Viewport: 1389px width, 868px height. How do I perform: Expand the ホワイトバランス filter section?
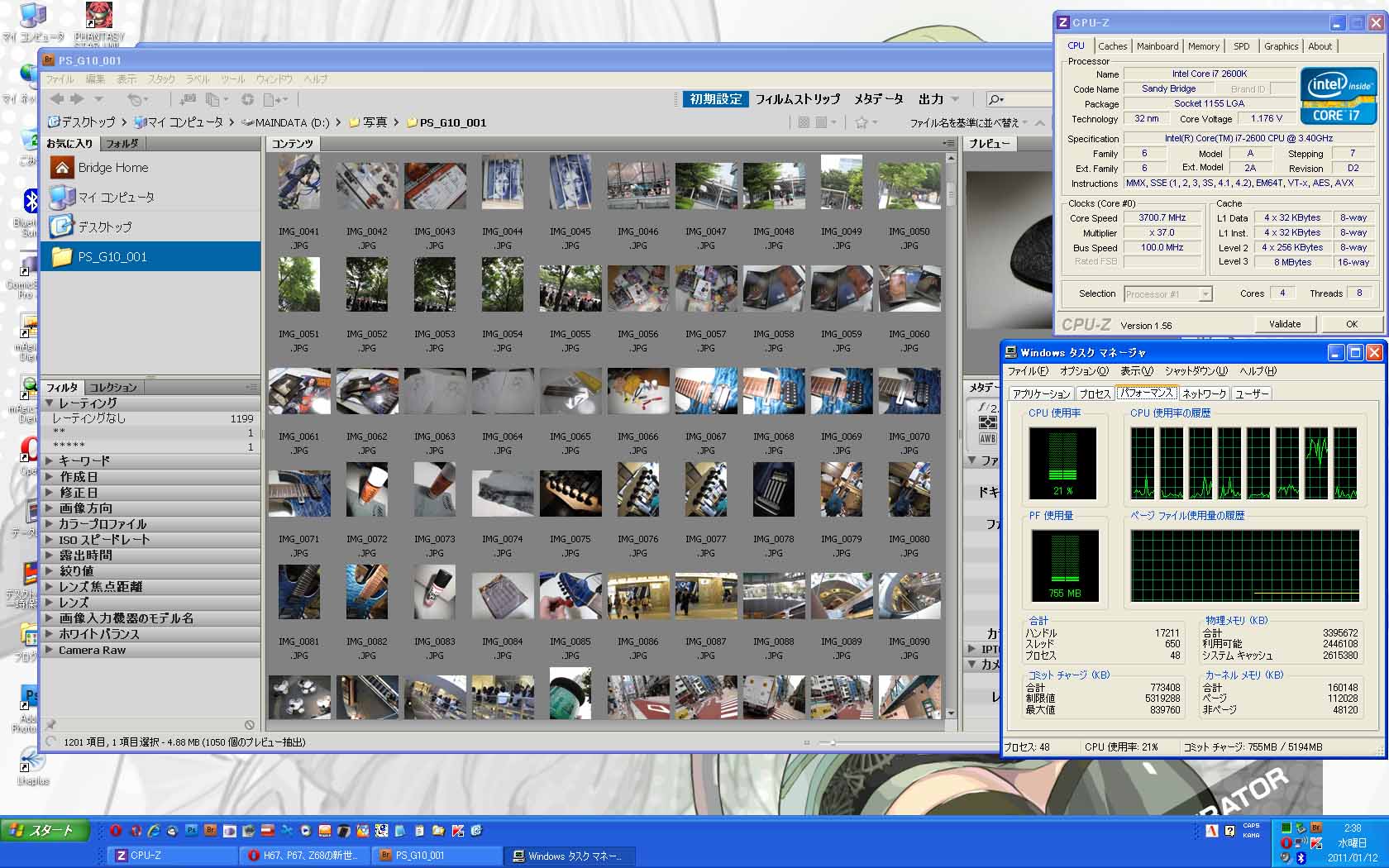(x=50, y=634)
